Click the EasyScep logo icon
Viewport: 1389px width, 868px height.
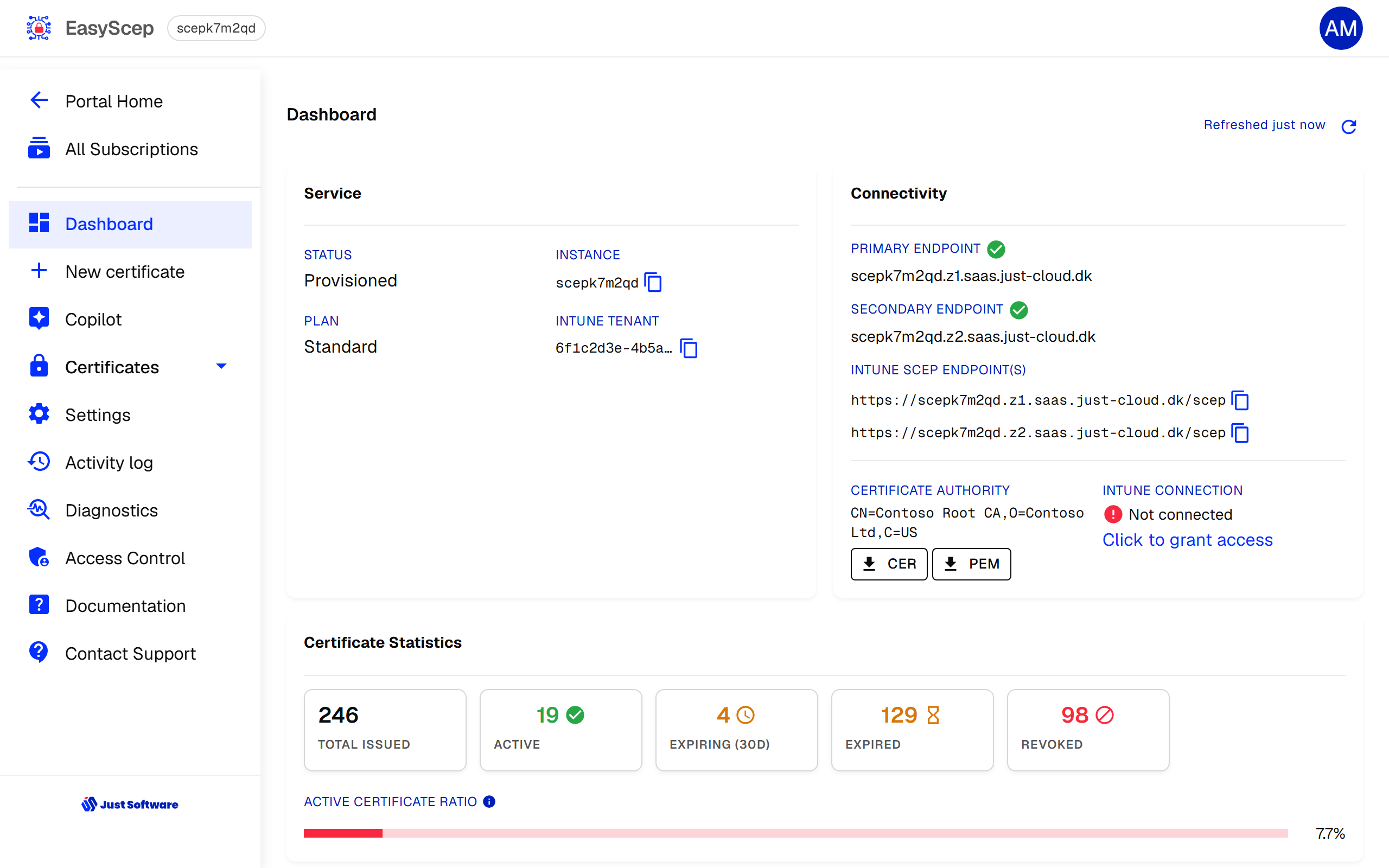pyautogui.click(x=39, y=28)
